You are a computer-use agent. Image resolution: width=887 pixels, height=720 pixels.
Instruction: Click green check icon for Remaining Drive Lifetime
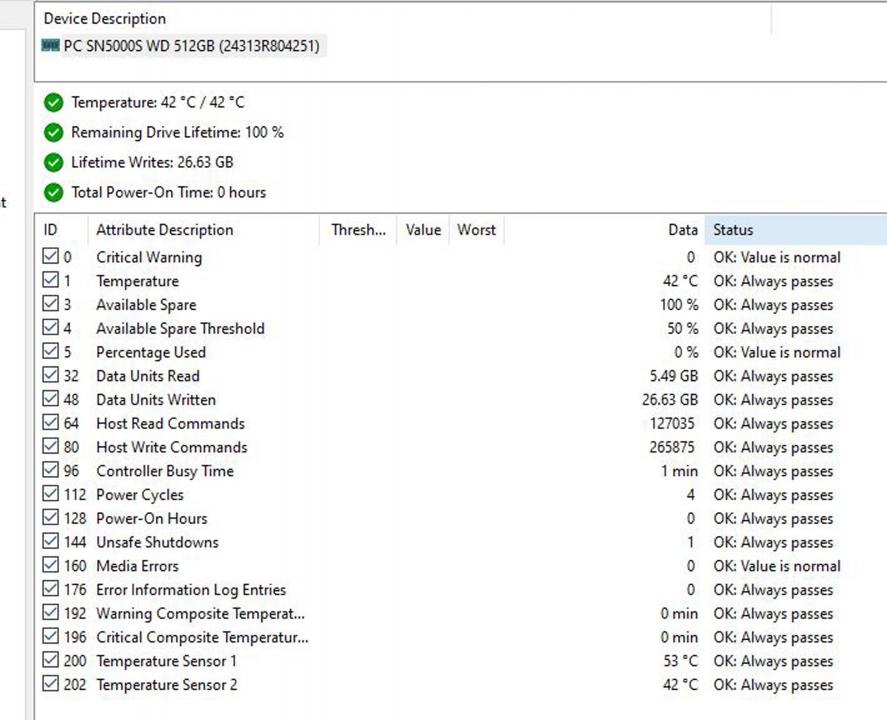click(53, 132)
